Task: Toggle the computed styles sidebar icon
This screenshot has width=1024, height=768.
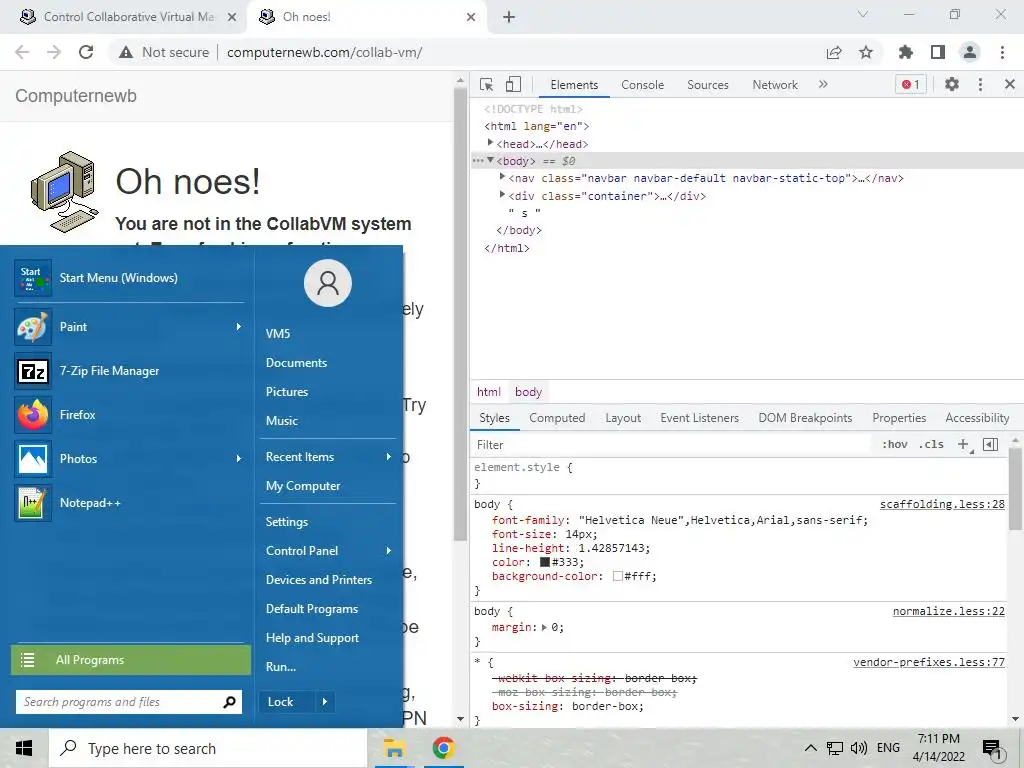Action: click(x=991, y=445)
